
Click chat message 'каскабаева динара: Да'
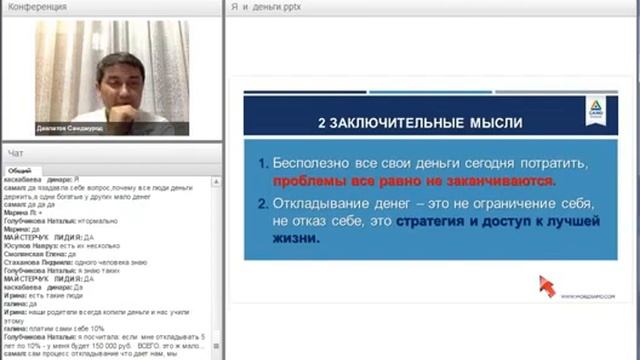(43, 287)
